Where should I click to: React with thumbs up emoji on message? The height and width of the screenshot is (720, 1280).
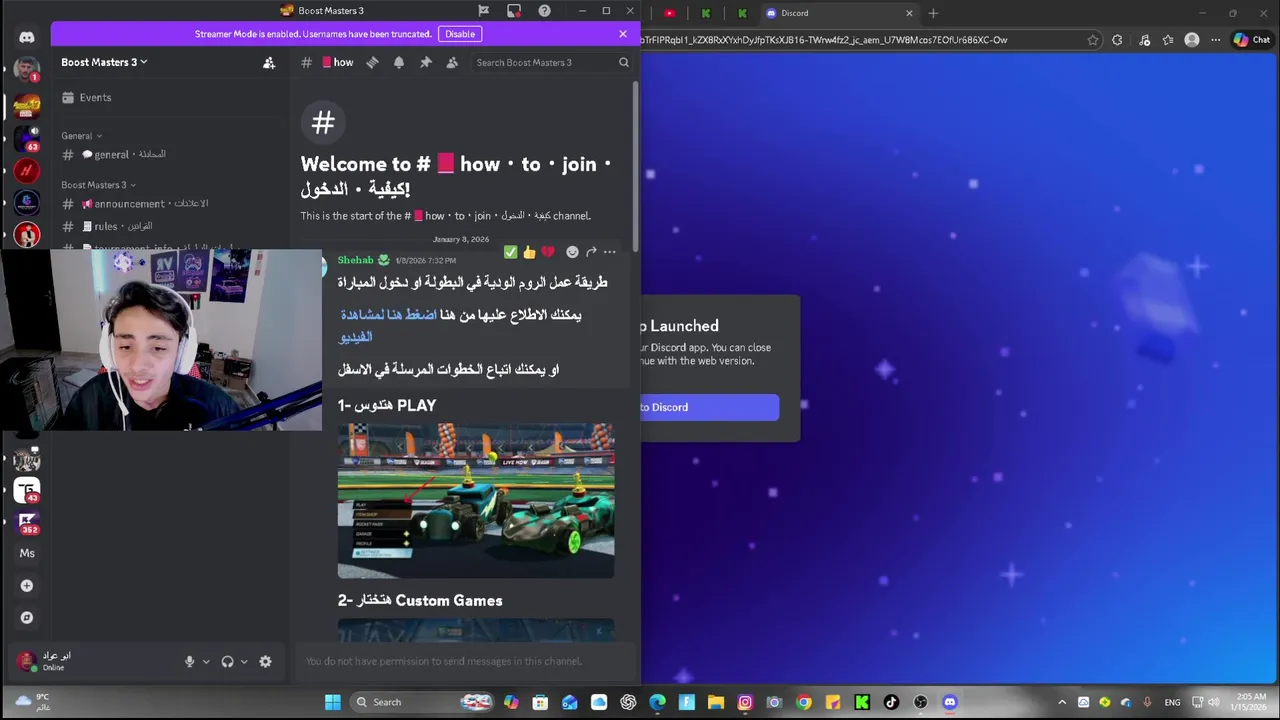tap(529, 252)
